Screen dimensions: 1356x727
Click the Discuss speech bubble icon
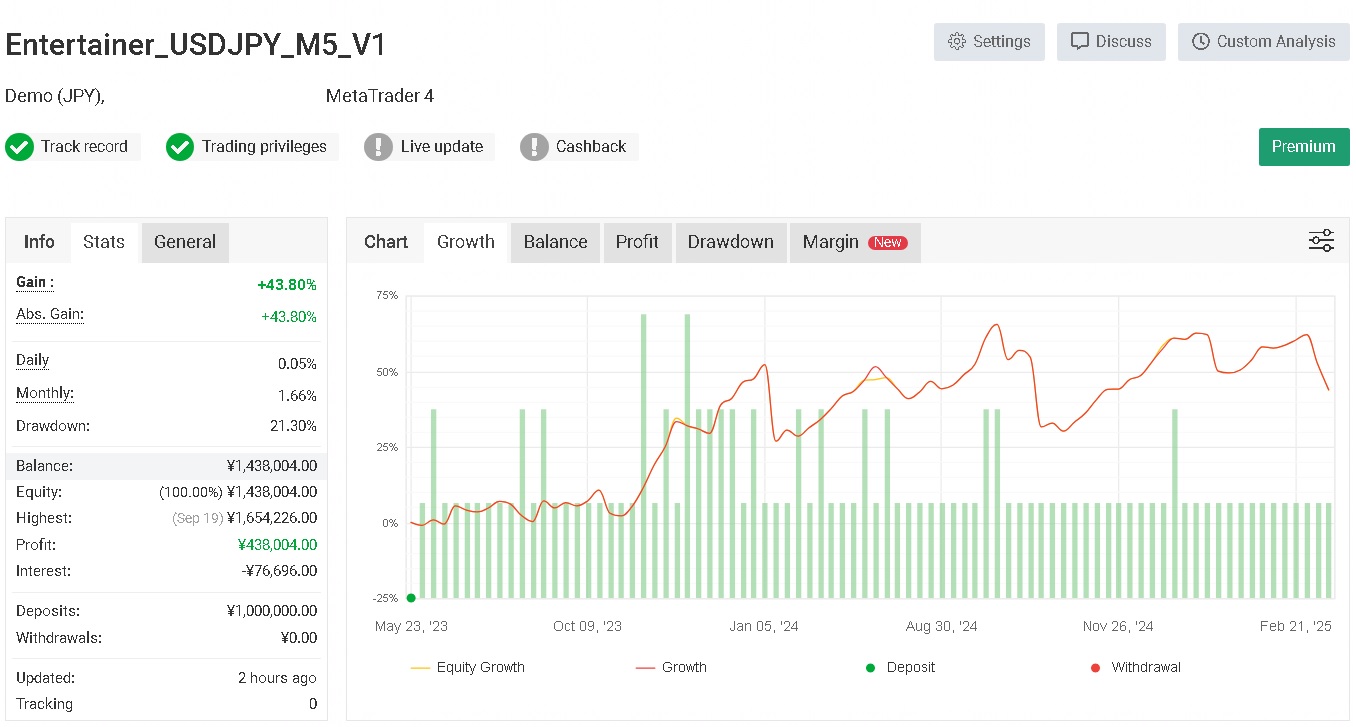1079,42
